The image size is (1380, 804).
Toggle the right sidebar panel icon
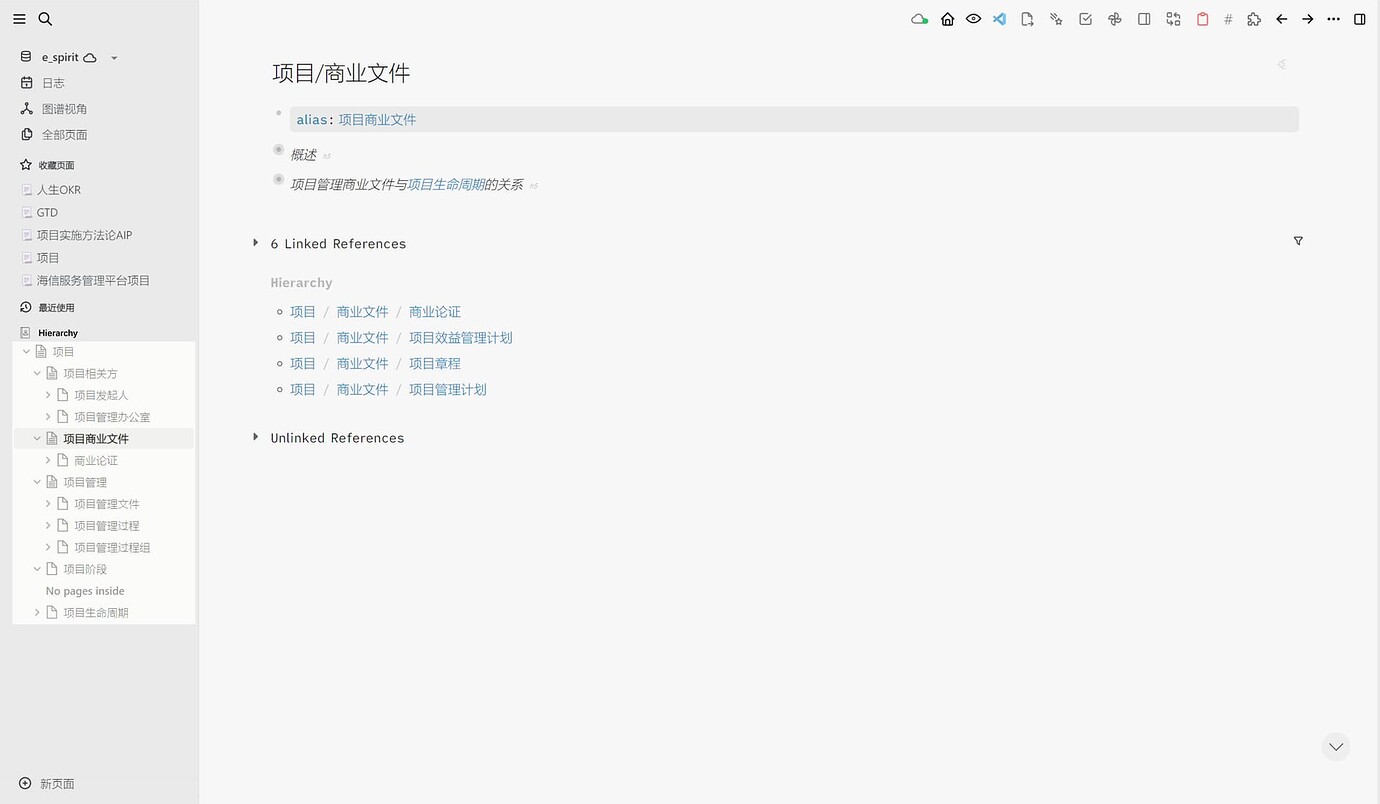(x=1360, y=18)
